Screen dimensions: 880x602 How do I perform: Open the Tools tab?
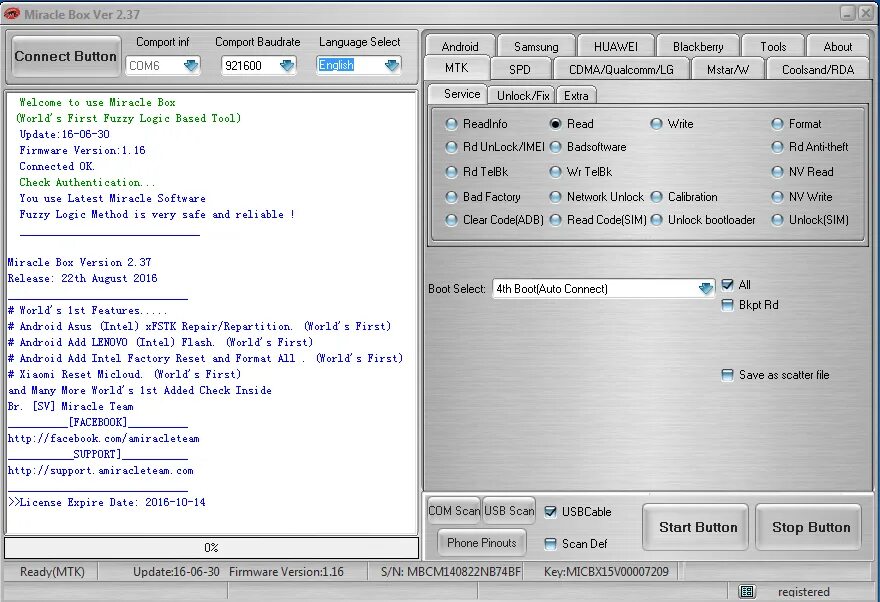pyautogui.click(x=773, y=47)
